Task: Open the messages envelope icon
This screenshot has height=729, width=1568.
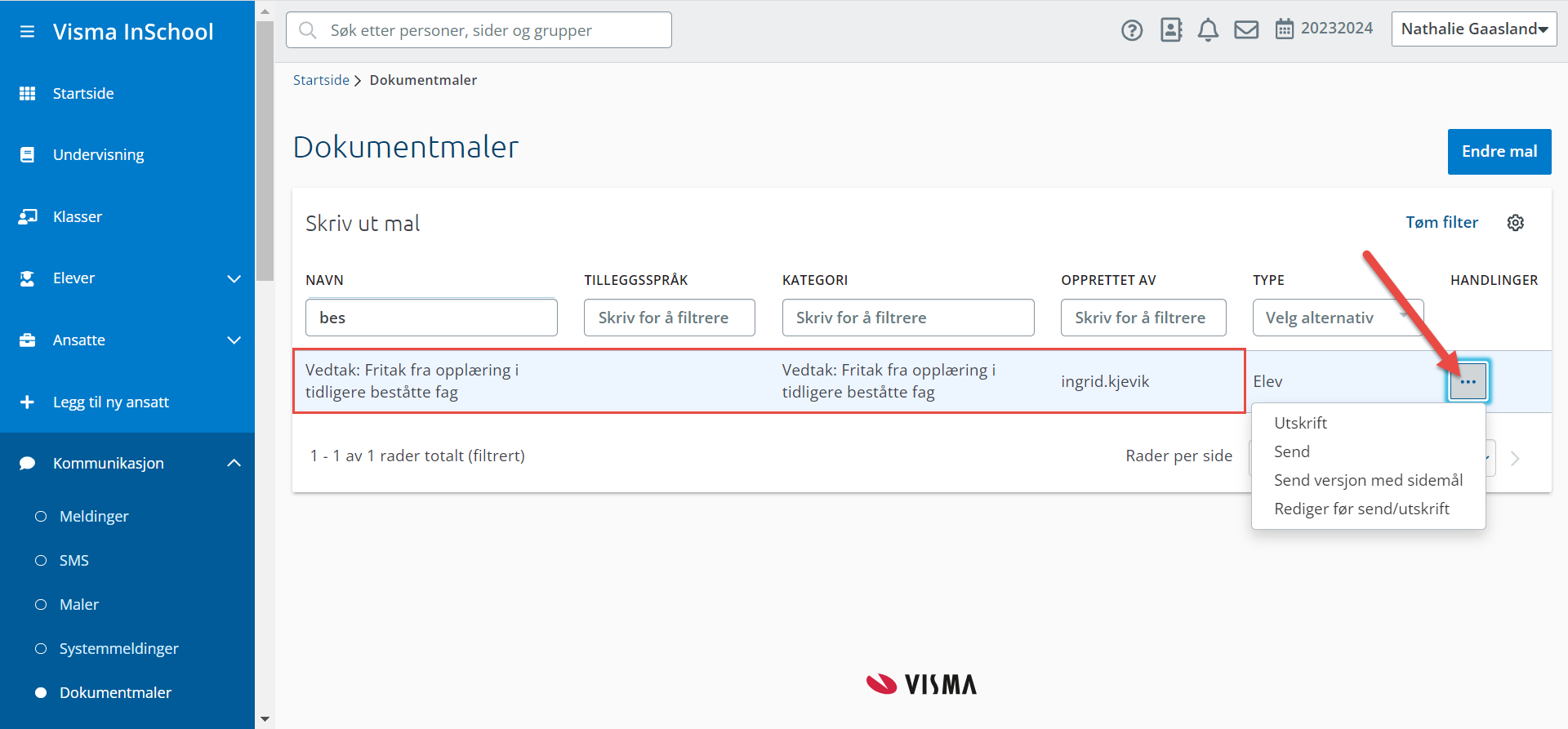Action: pyautogui.click(x=1246, y=30)
